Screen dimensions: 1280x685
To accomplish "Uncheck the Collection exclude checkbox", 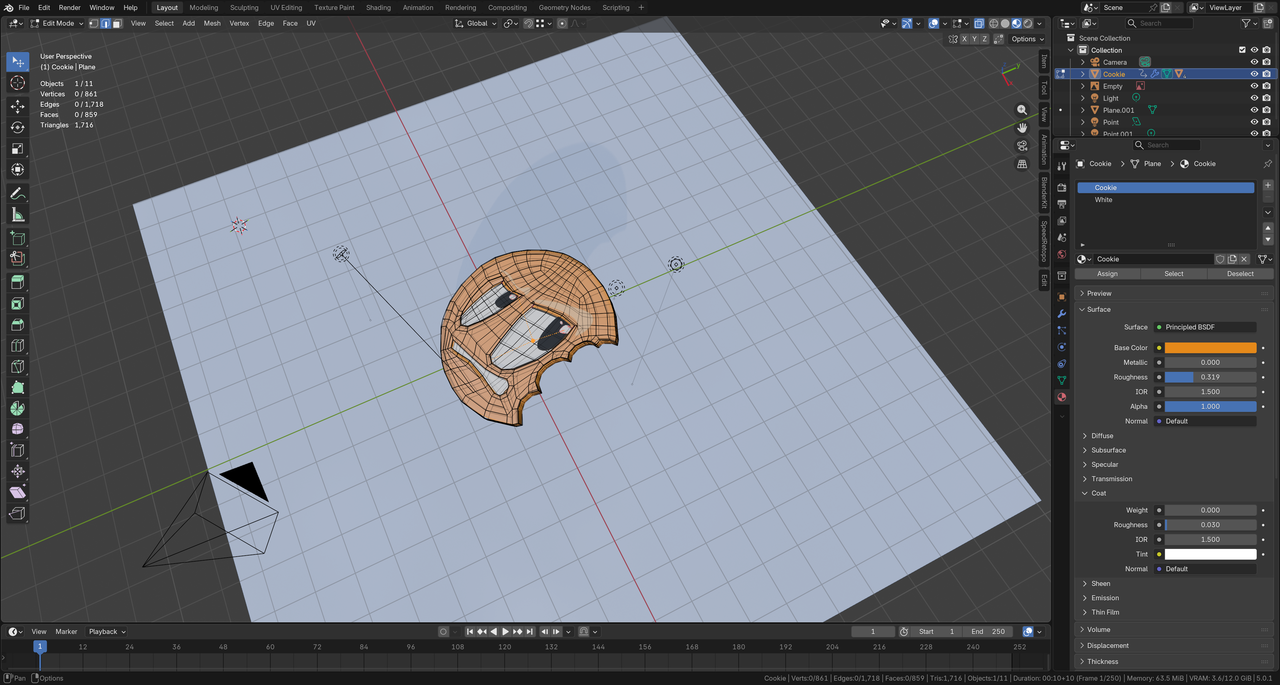I will 1242,50.
